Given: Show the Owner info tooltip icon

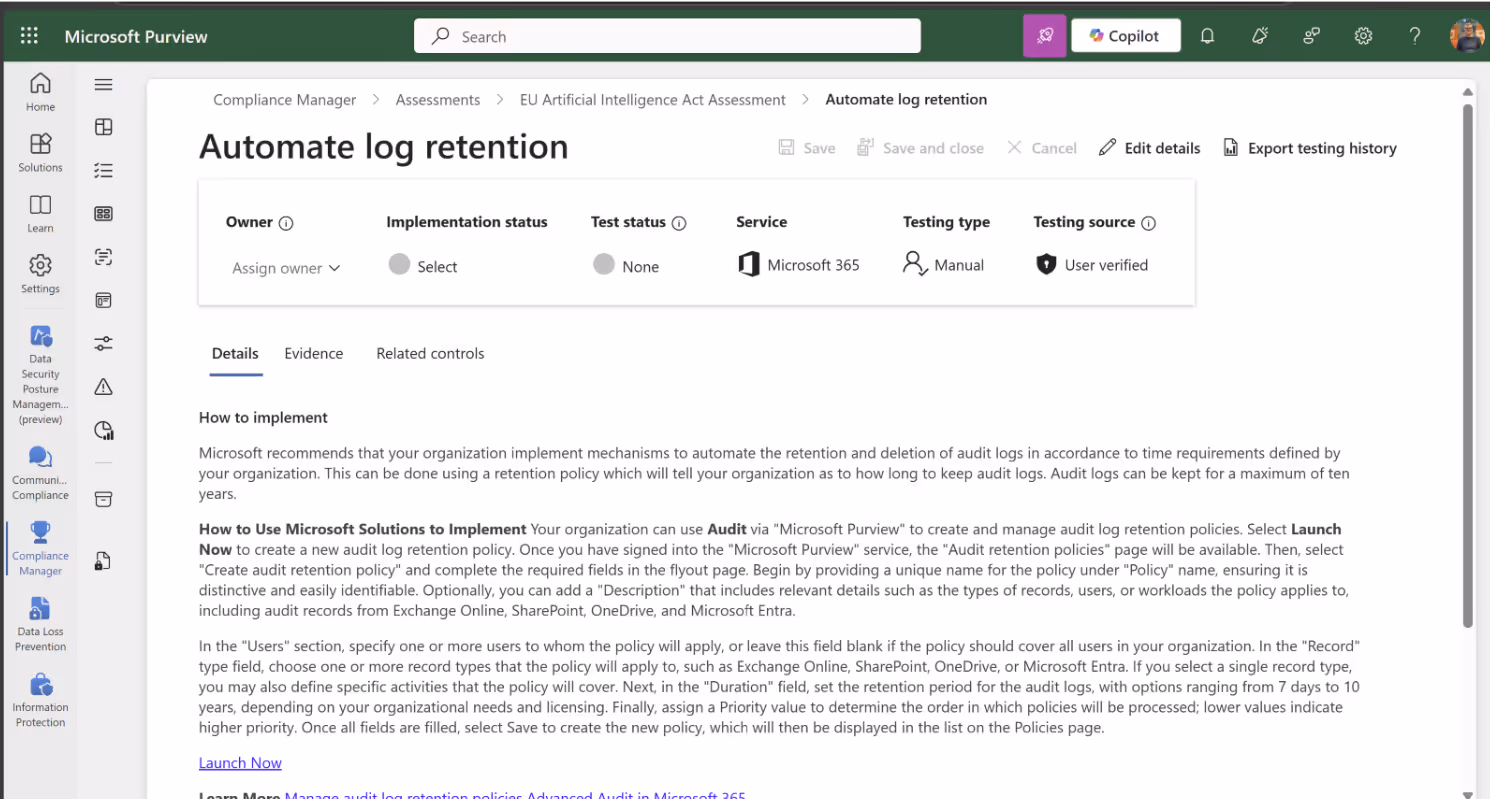Looking at the screenshot, I should pyautogui.click(x=286, y=223).
